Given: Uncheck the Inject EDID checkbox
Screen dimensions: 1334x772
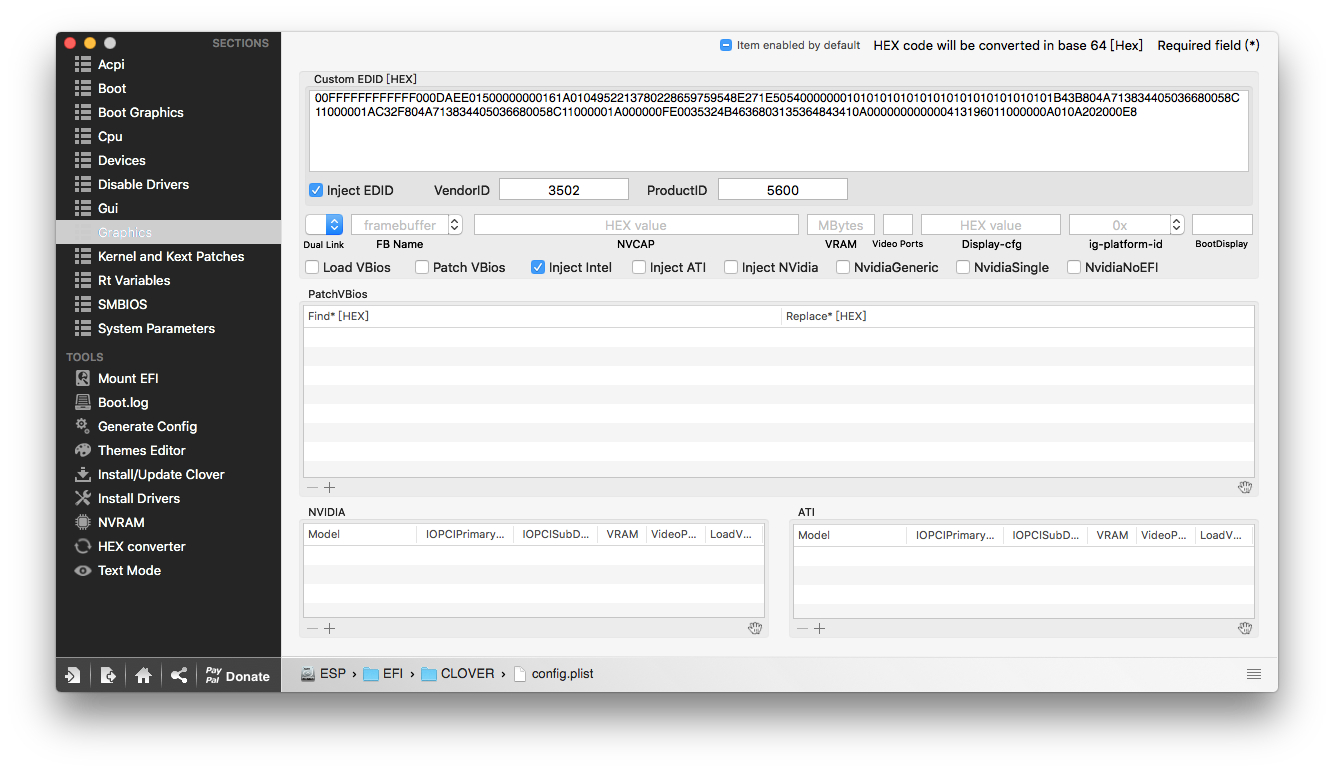Looking at the screenshot, I should coord(316,190).
